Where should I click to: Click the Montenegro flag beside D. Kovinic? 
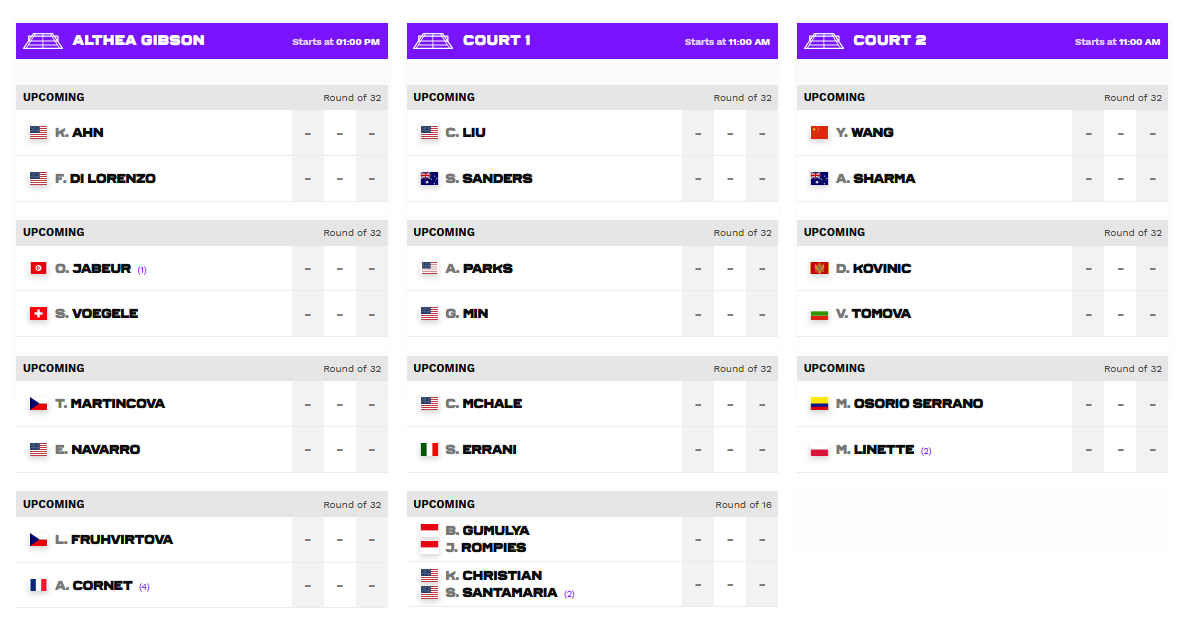819,269
